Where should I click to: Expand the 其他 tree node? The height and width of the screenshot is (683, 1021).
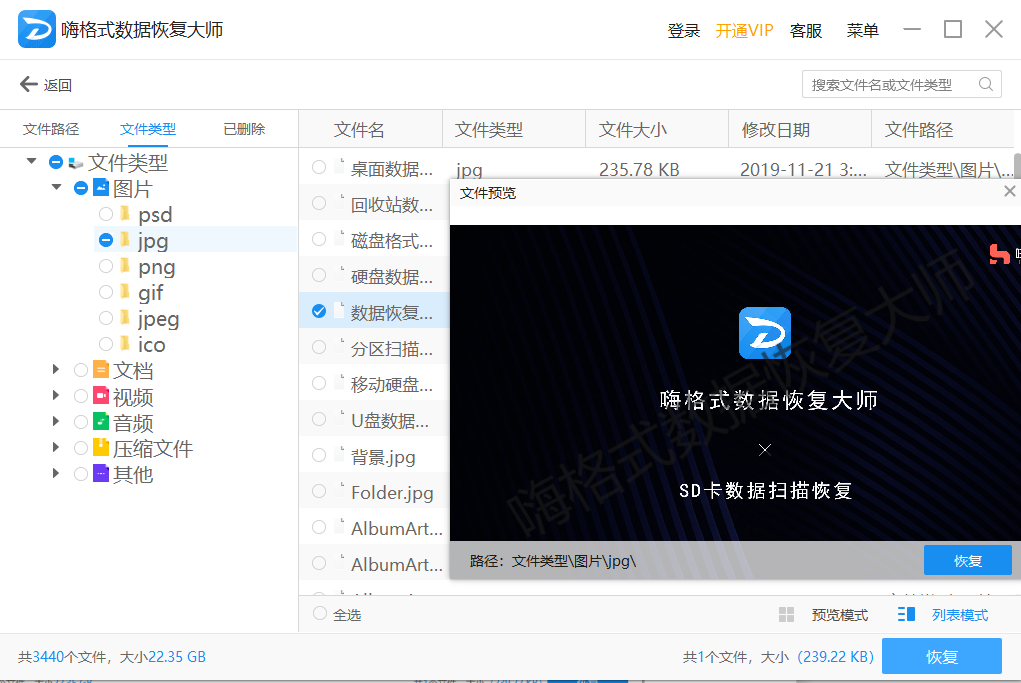(x=56, y=473)
